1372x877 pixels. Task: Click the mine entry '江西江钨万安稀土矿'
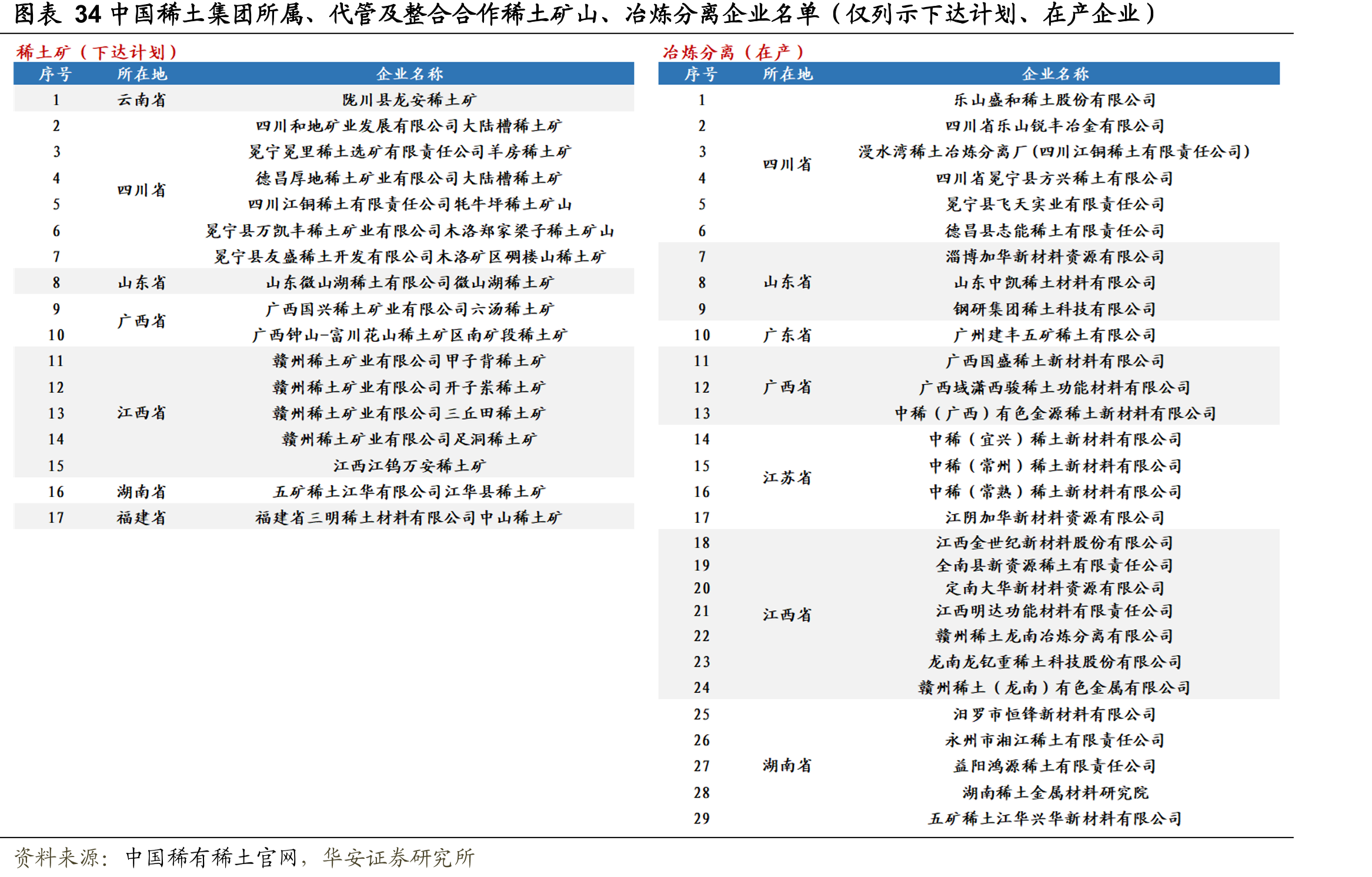pos(409,465)
